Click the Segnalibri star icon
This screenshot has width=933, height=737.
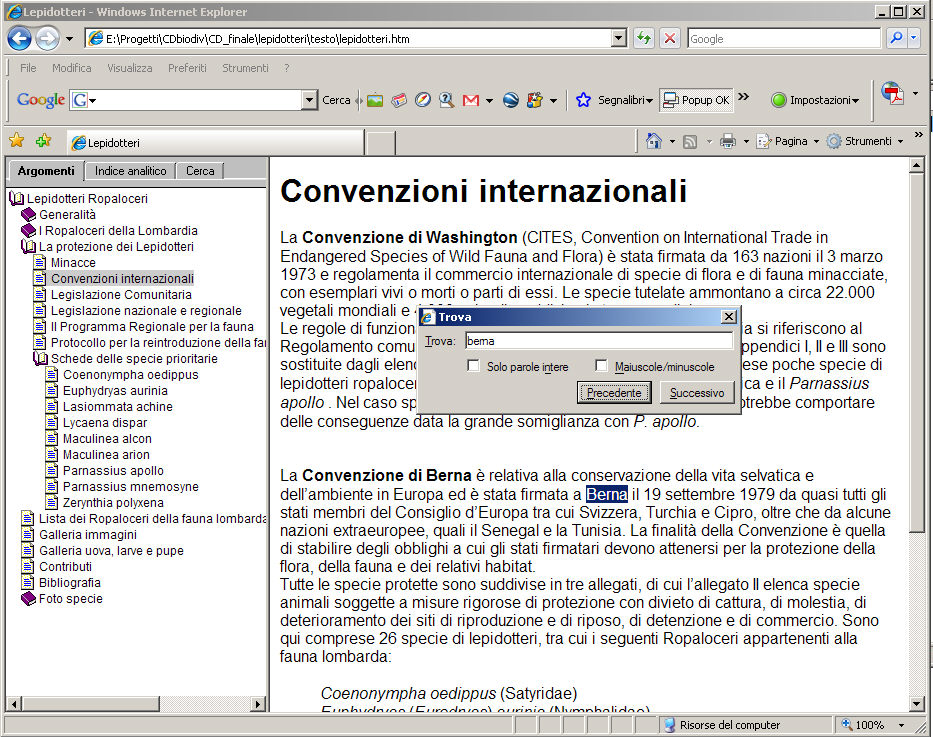click(x=583, y=100)
